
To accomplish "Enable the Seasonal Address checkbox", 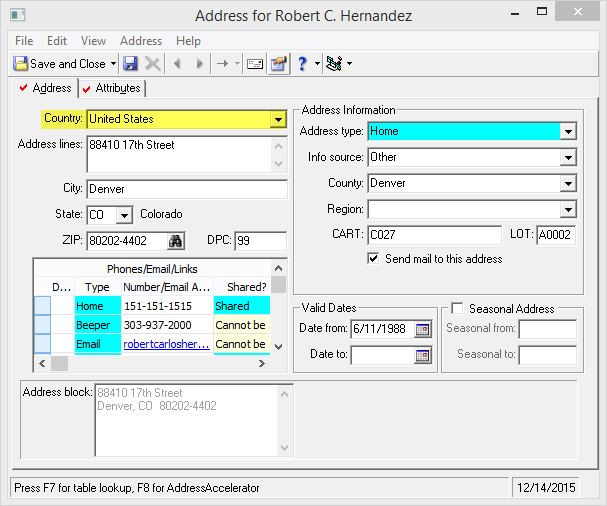I will pyautogui.click(x=457, y=309).
